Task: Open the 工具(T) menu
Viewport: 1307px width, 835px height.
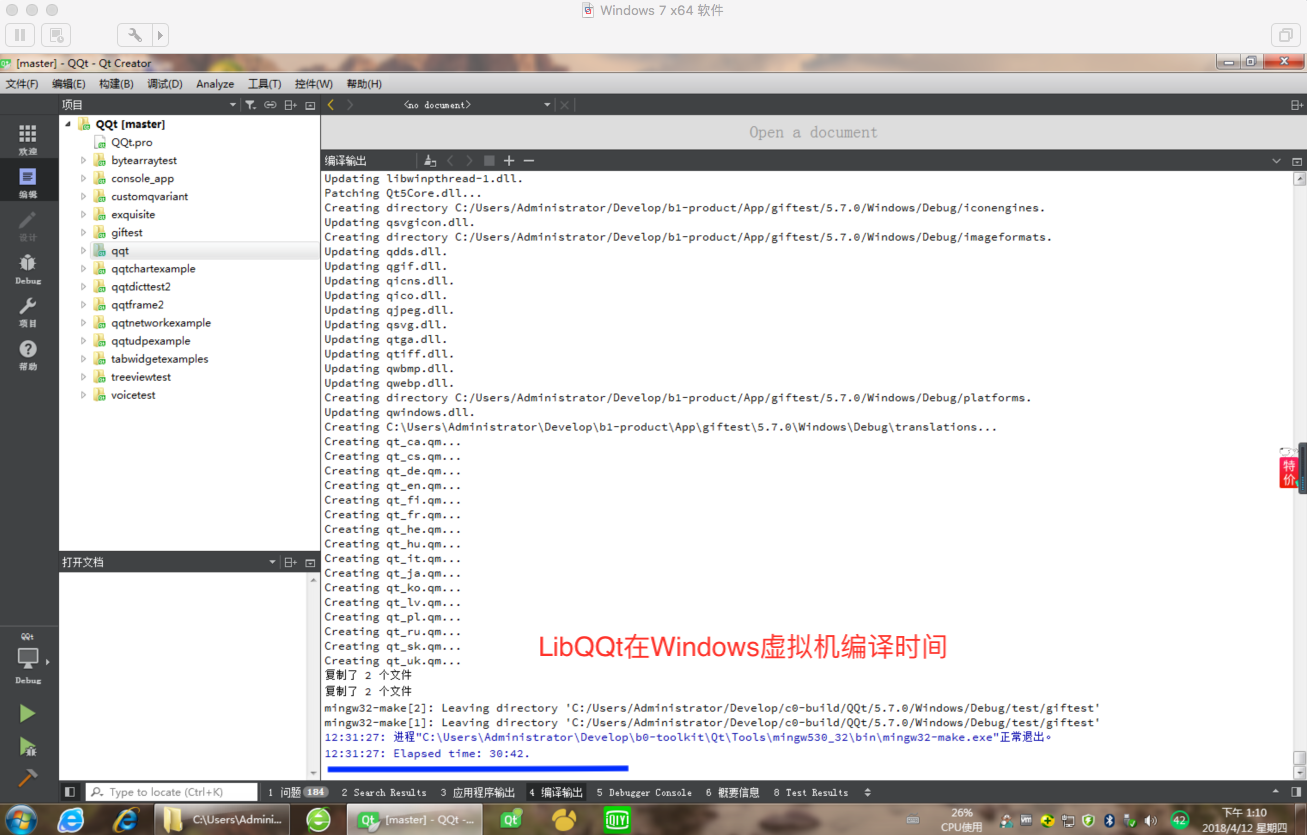Action: [265, 84]
